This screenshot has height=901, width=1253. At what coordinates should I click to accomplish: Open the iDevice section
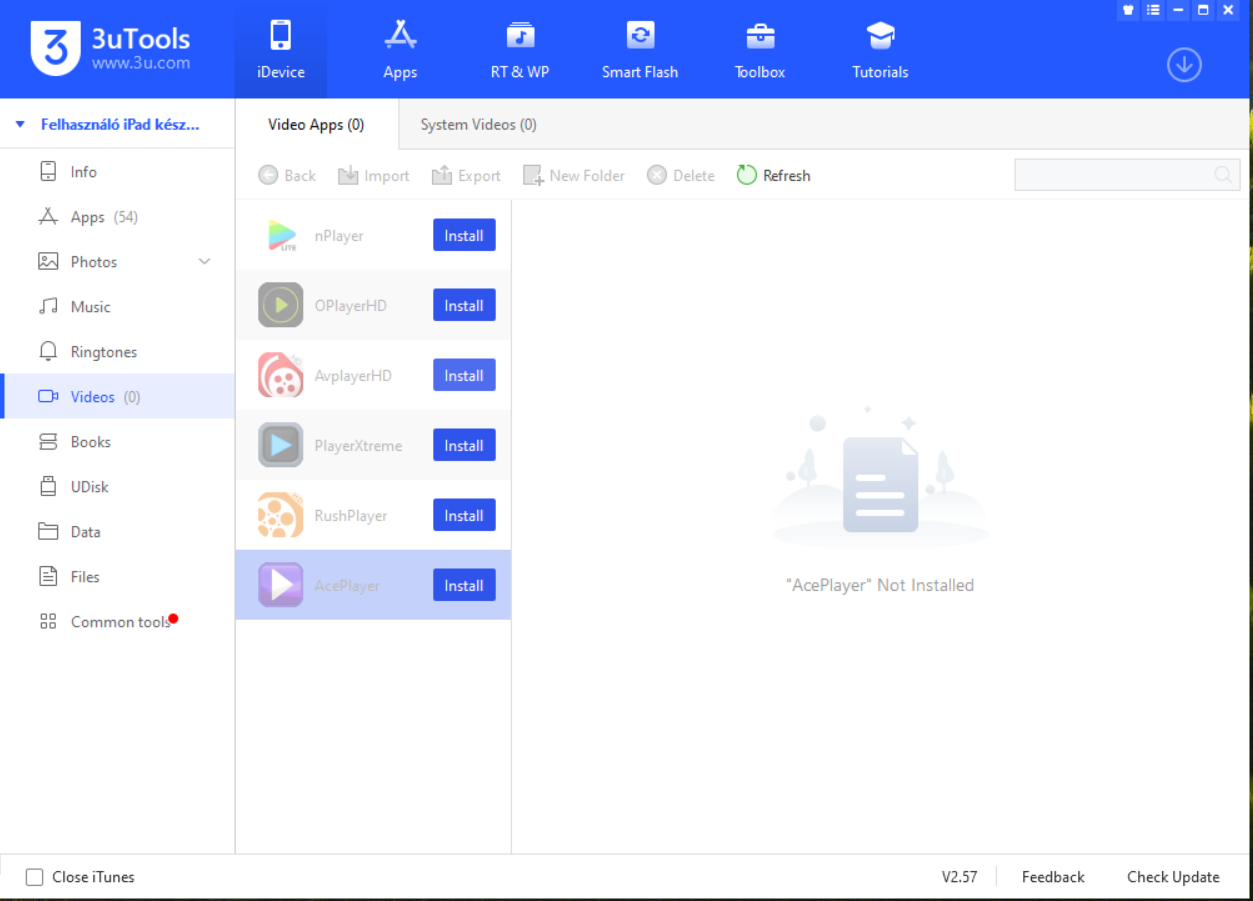click(280, 49)
